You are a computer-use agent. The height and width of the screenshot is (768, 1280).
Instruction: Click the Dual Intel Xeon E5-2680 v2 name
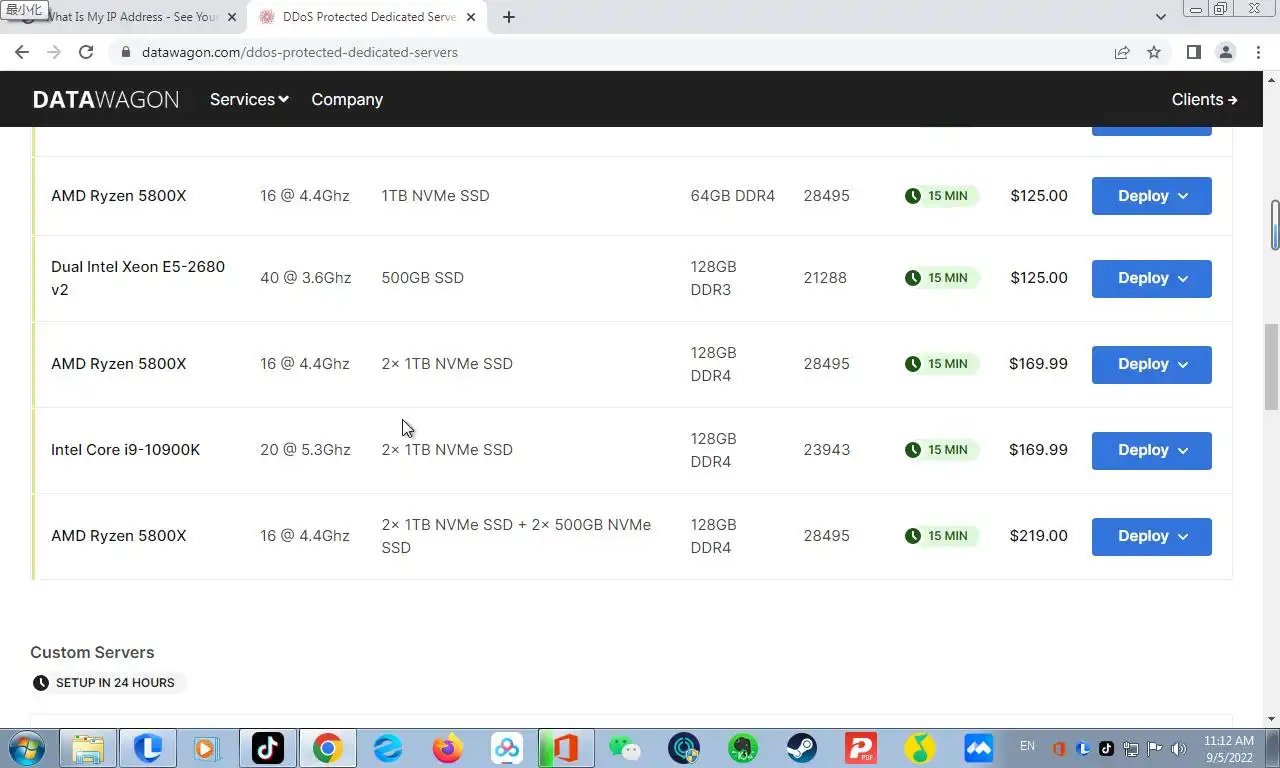click(138, 278)
